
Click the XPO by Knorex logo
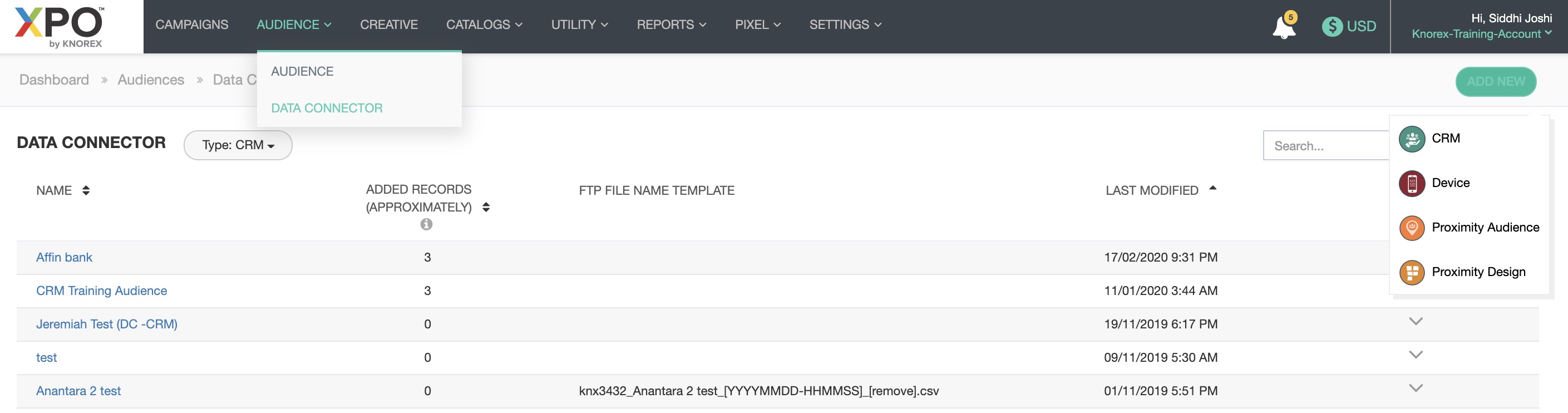60,27
